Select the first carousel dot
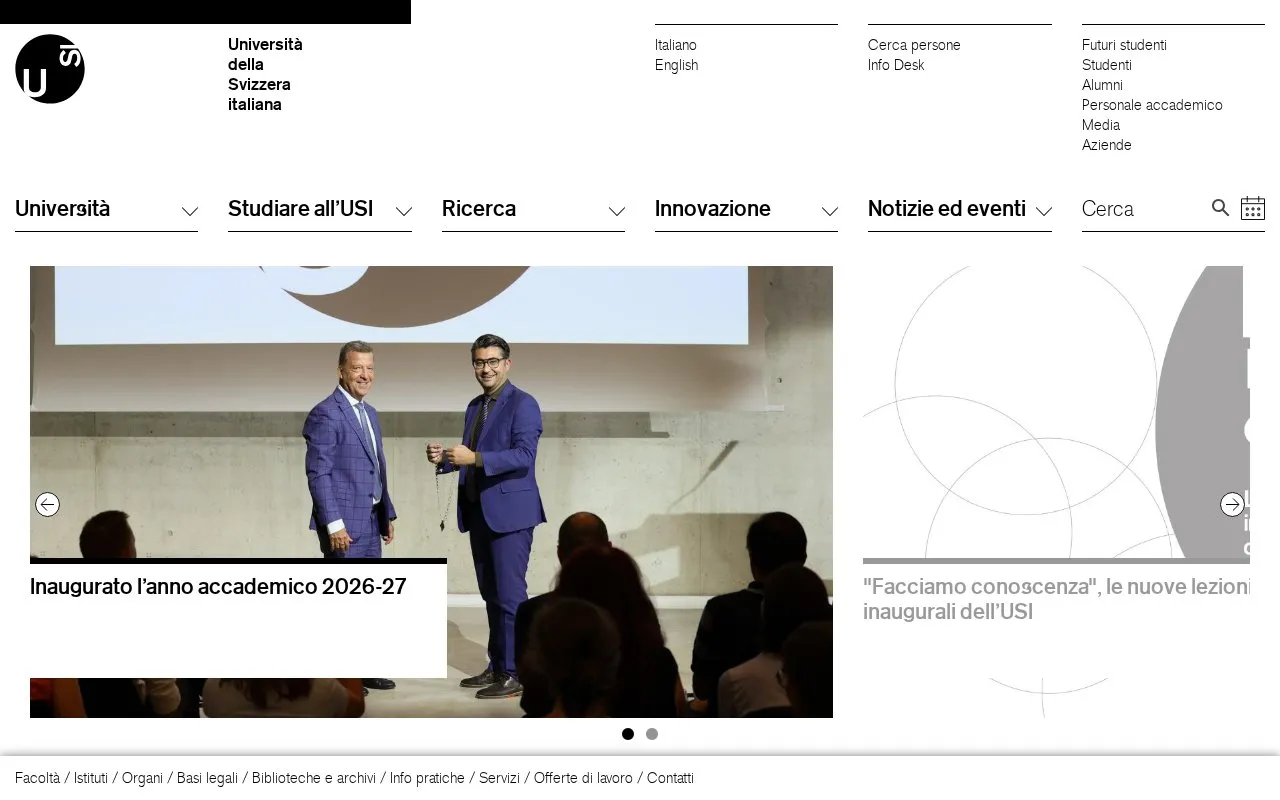 coord(628,734)
